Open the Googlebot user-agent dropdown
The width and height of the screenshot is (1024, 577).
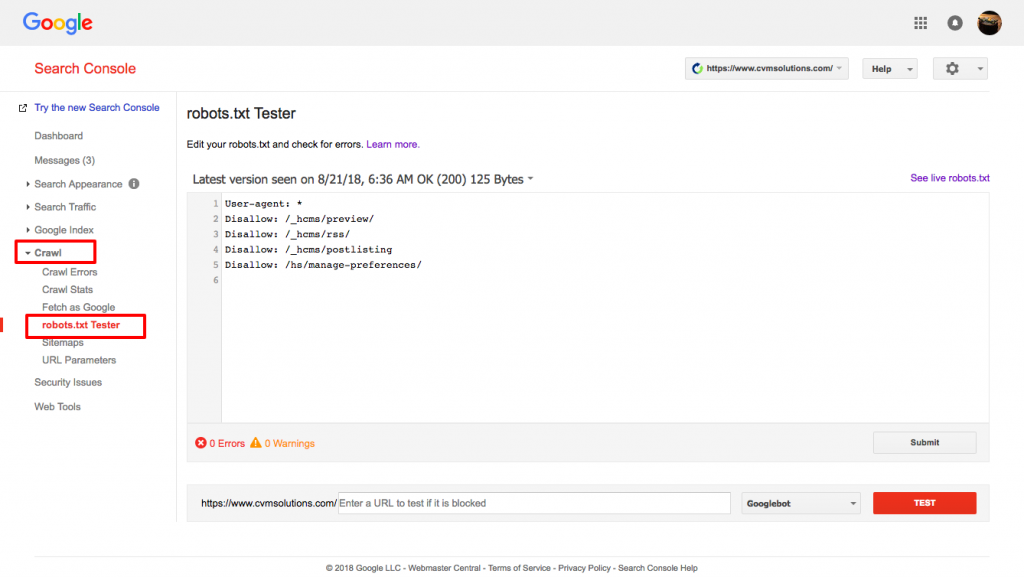pos(801,504)
